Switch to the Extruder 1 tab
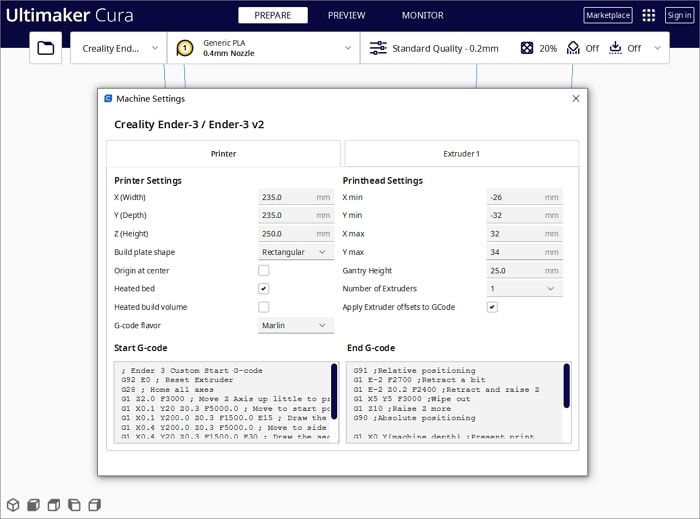 coord(461,154)
